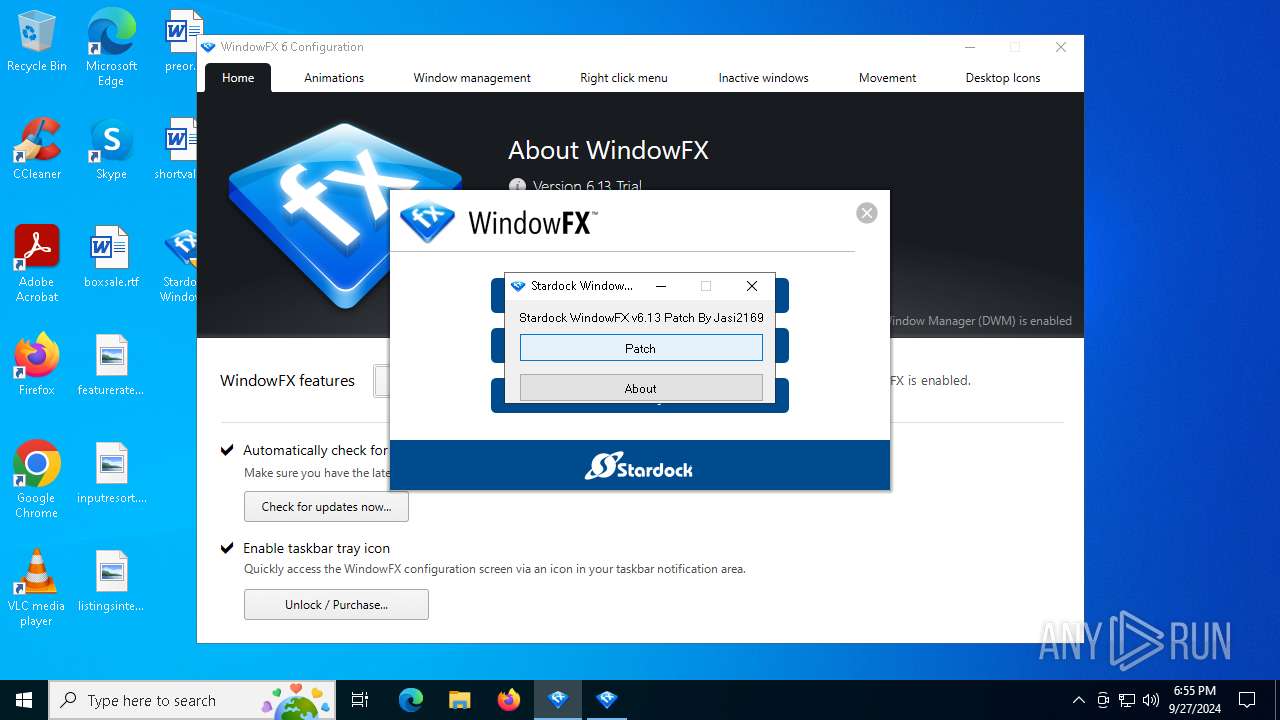
Task: Launch Google Chrome from the desktop
Action: coord(37,480)
